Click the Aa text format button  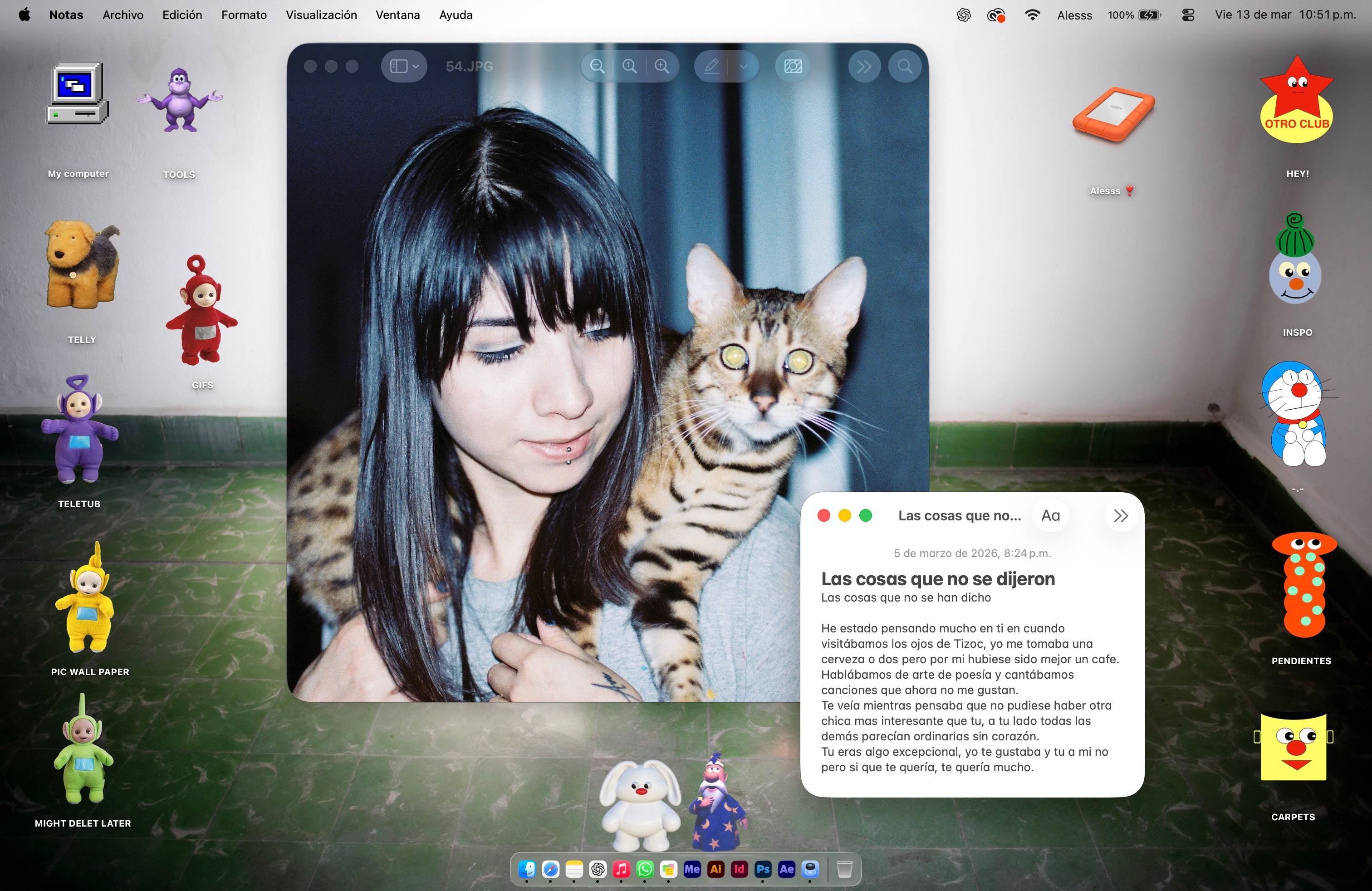click(1050, 516)
